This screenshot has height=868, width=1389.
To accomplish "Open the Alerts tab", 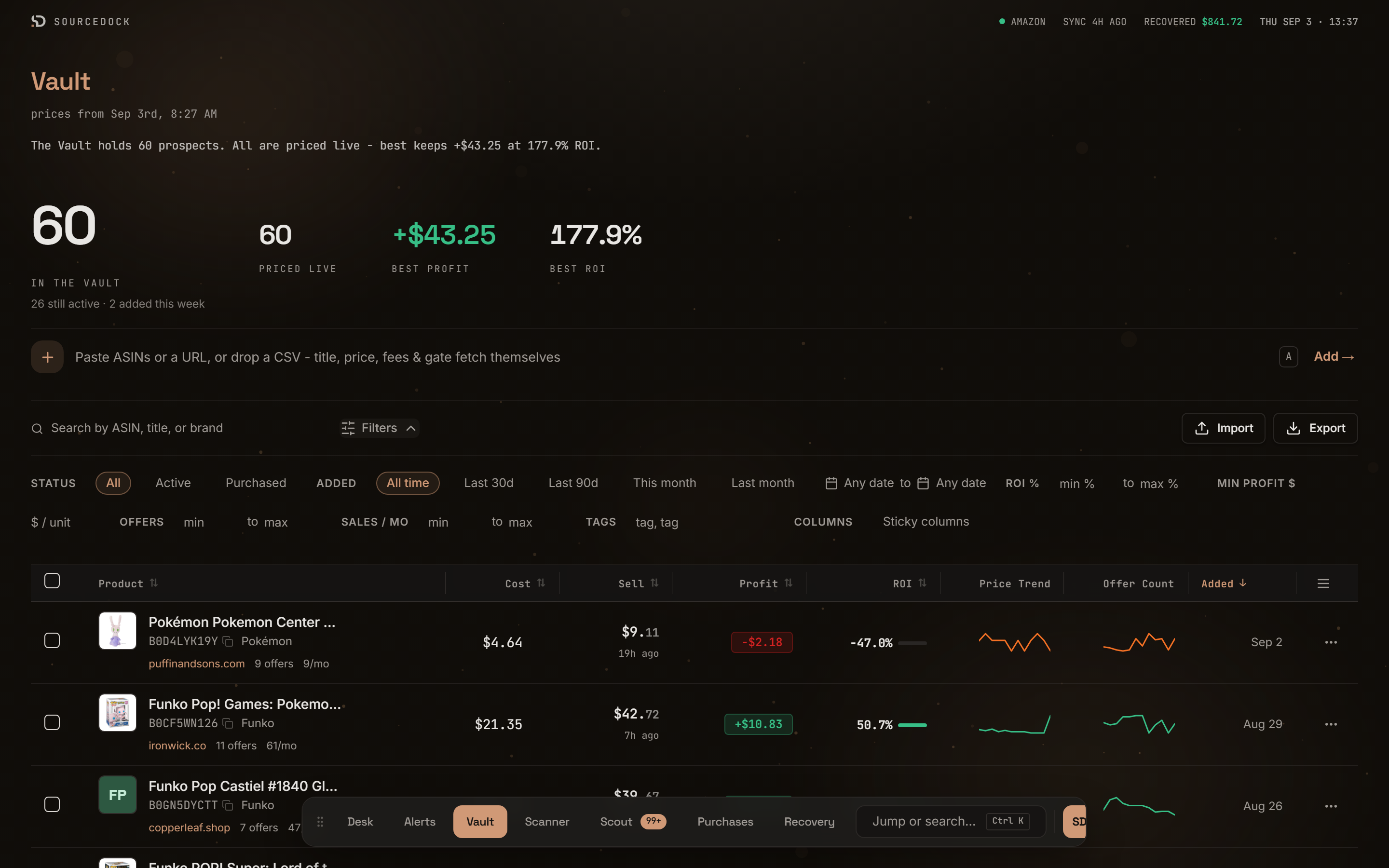I will coord(420,822).
